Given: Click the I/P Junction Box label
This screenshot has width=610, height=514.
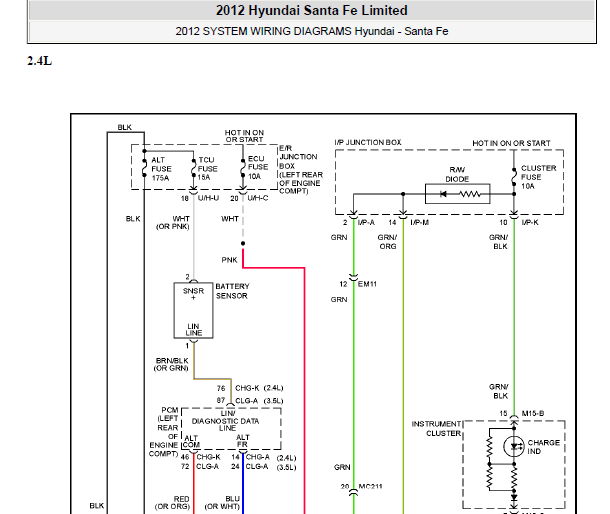Looking at the screenshot, I should [367, 143].
